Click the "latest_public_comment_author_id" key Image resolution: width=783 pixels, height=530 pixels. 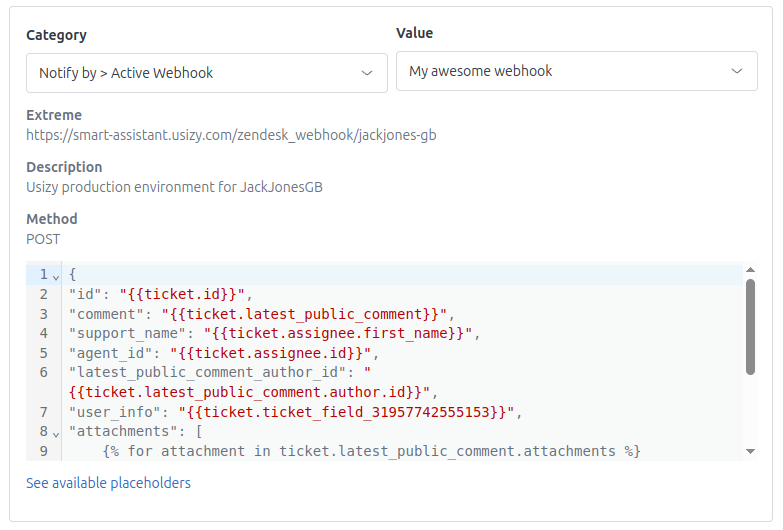tap(208, 373)
